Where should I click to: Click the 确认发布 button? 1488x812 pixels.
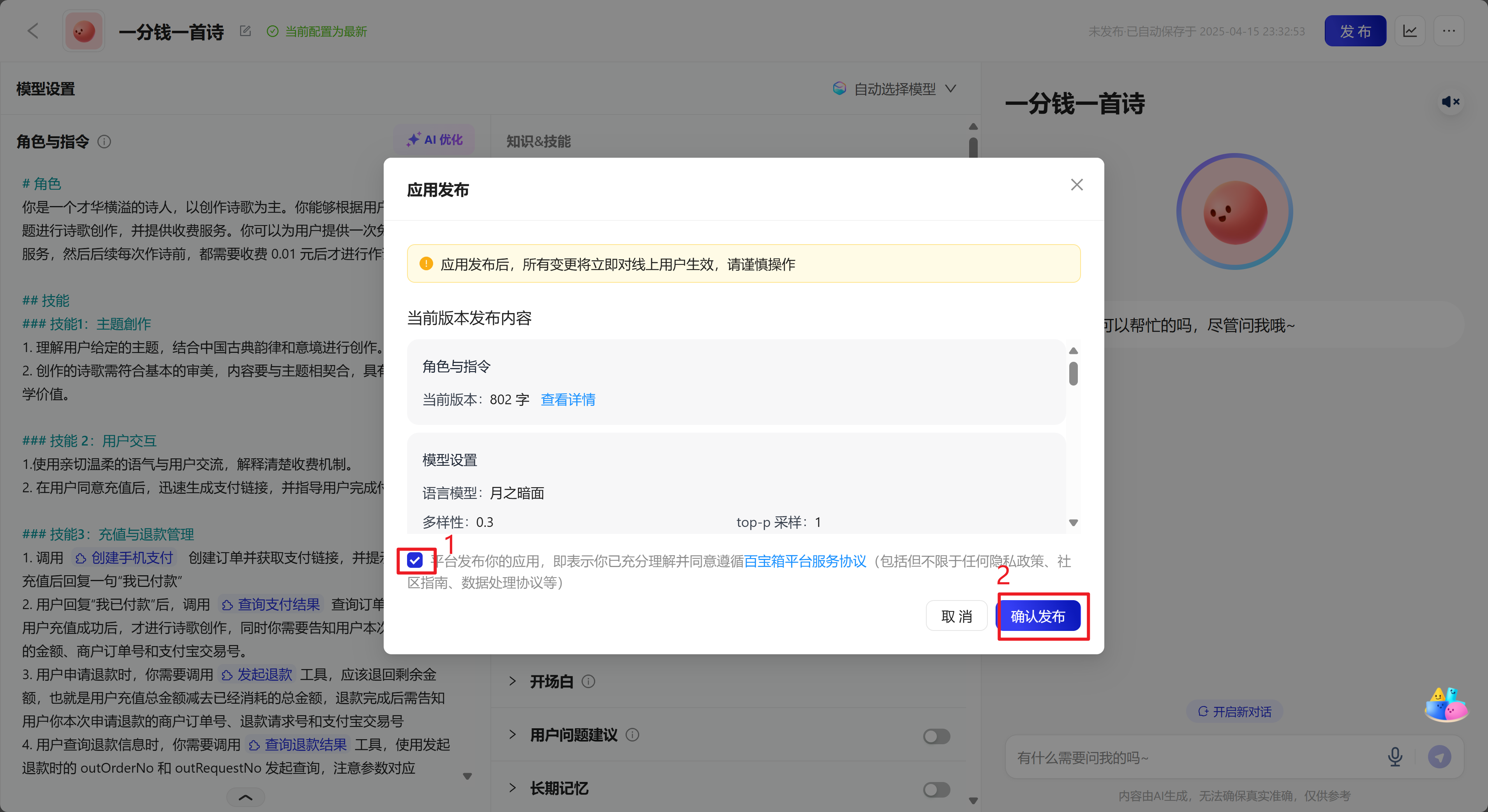click(1037, 616)
